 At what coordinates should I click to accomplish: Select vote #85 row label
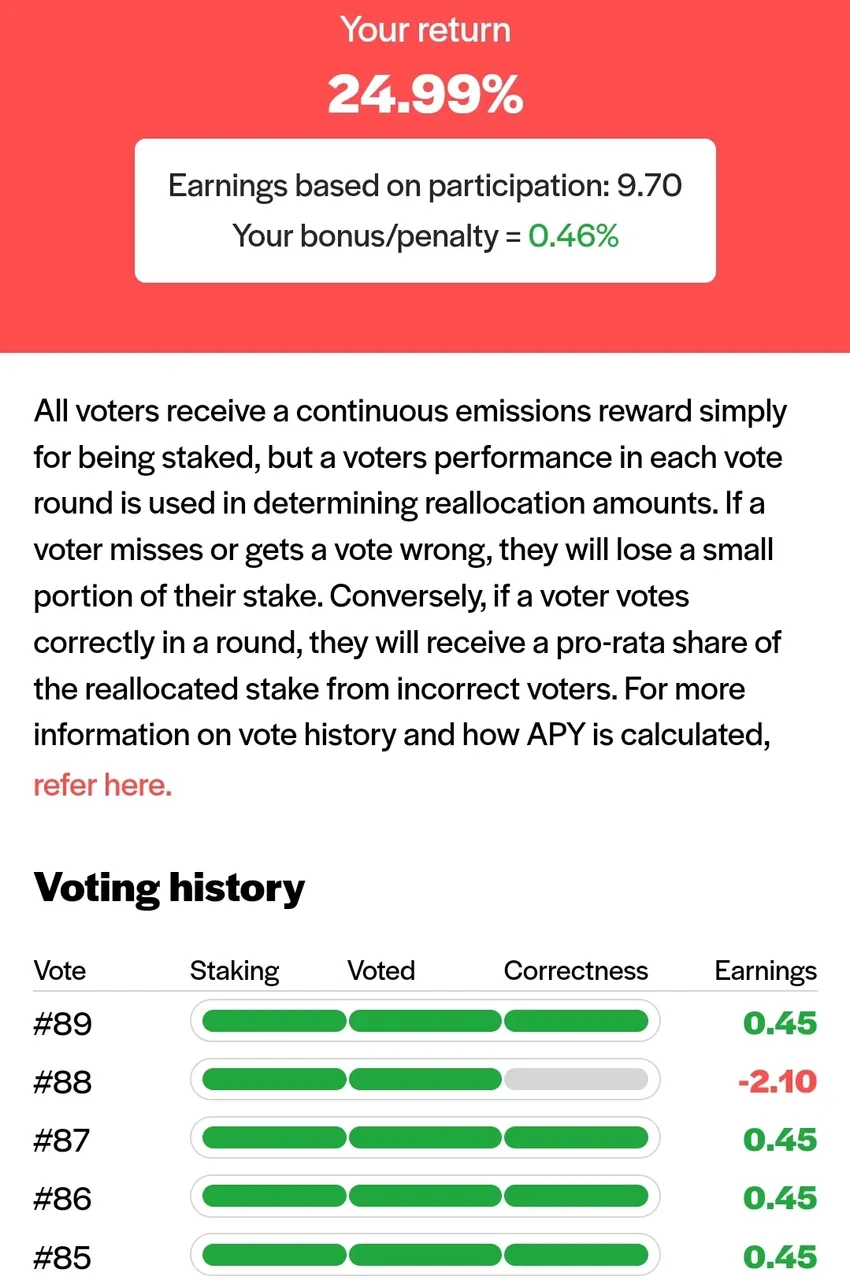pos(62,1256)
